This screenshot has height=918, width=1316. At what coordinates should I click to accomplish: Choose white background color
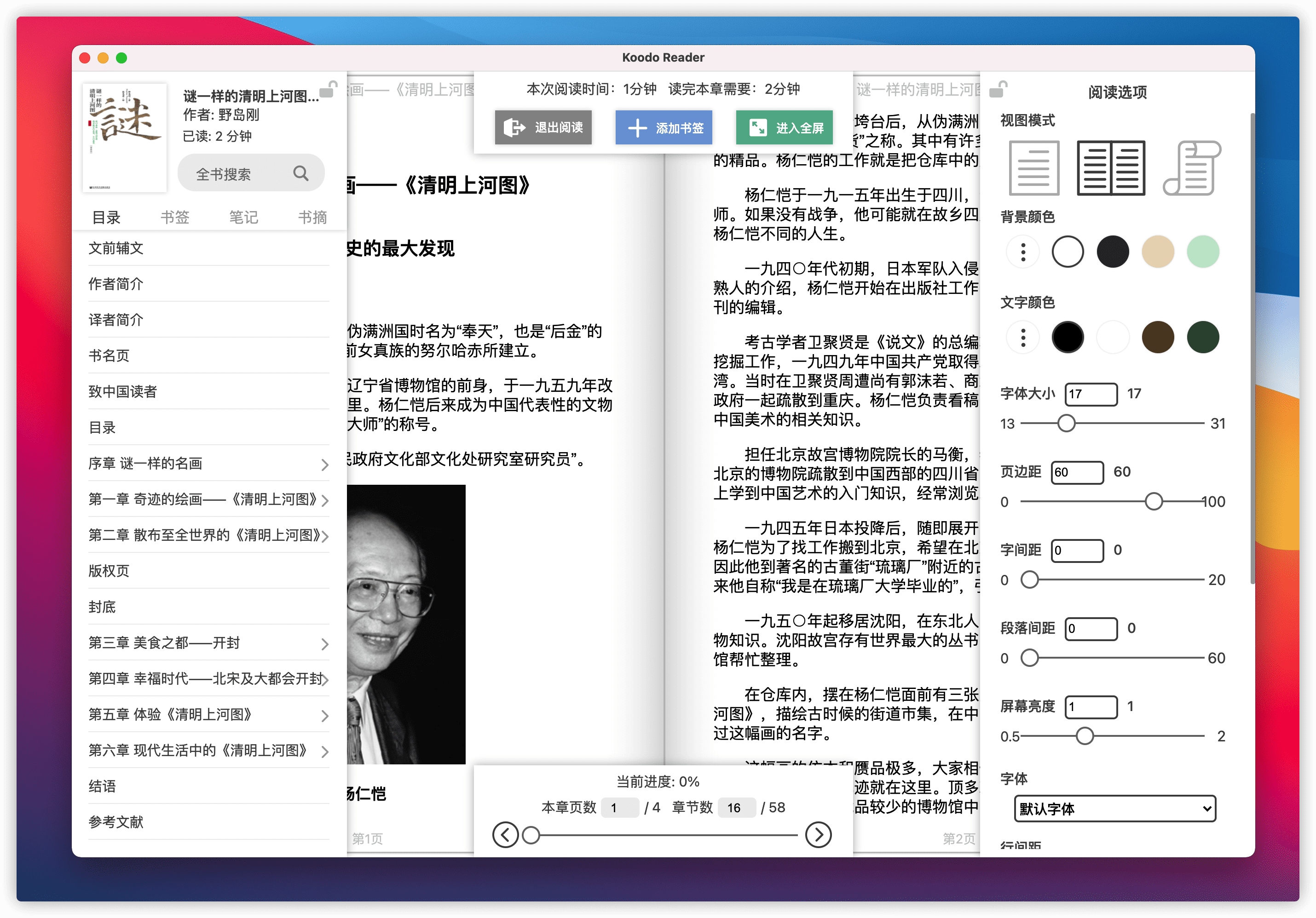[1067, 252]
